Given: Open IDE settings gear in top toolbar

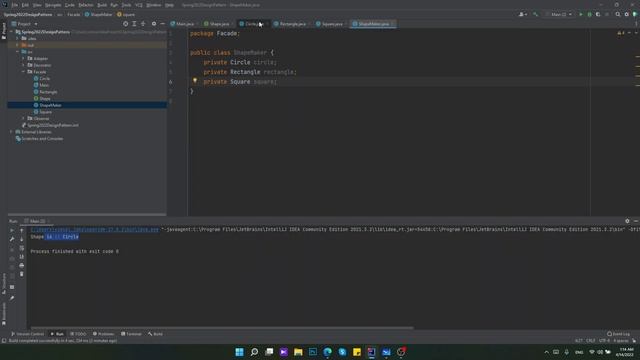Looking at the screenshot, I should (627, 14).
